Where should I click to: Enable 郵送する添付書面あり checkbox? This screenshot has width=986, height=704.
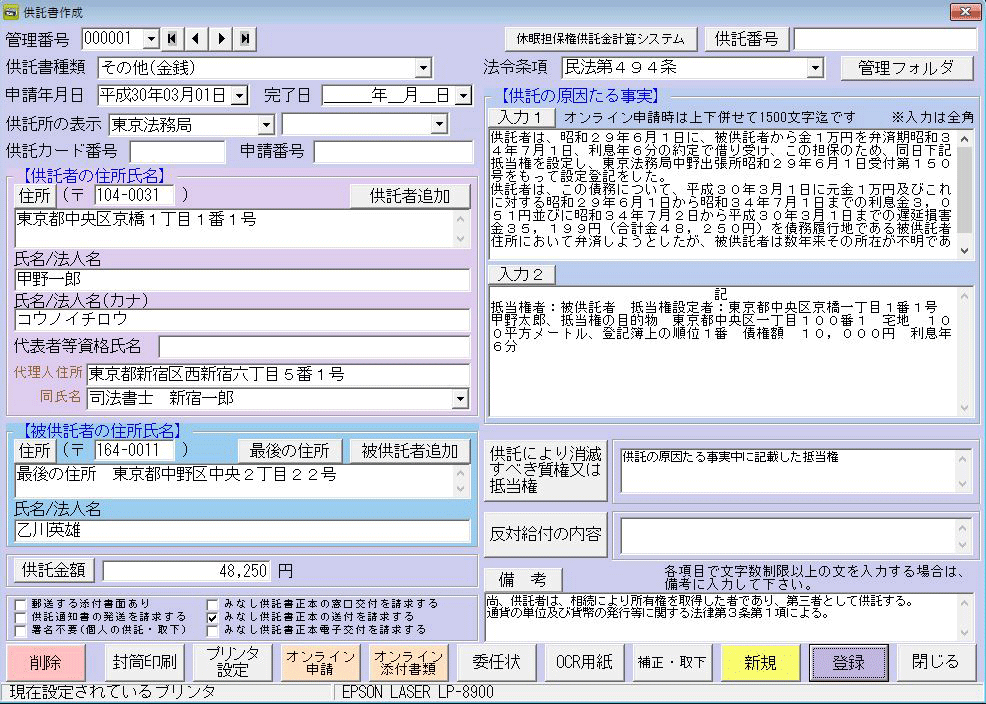click(x=21, y=604)
